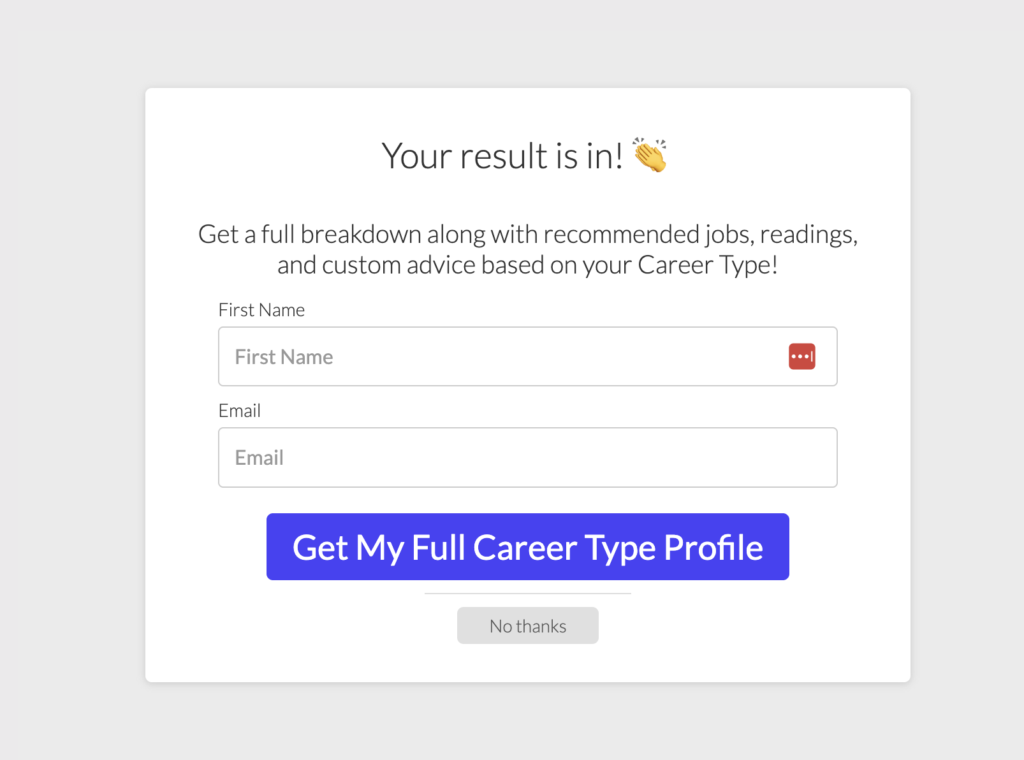This screenshot has height=760, width=1024.
Task: Click the gray "Email" placeholder text
Action: pyautogui.click(x=259, y=458)
